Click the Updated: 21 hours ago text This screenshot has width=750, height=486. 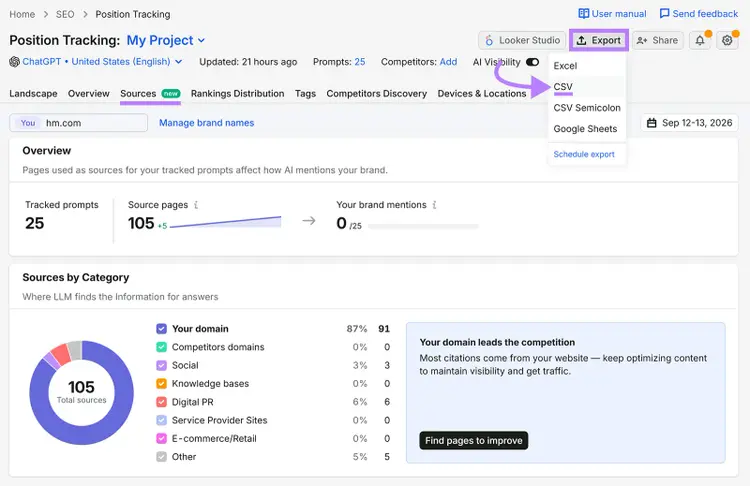(248, 62)
